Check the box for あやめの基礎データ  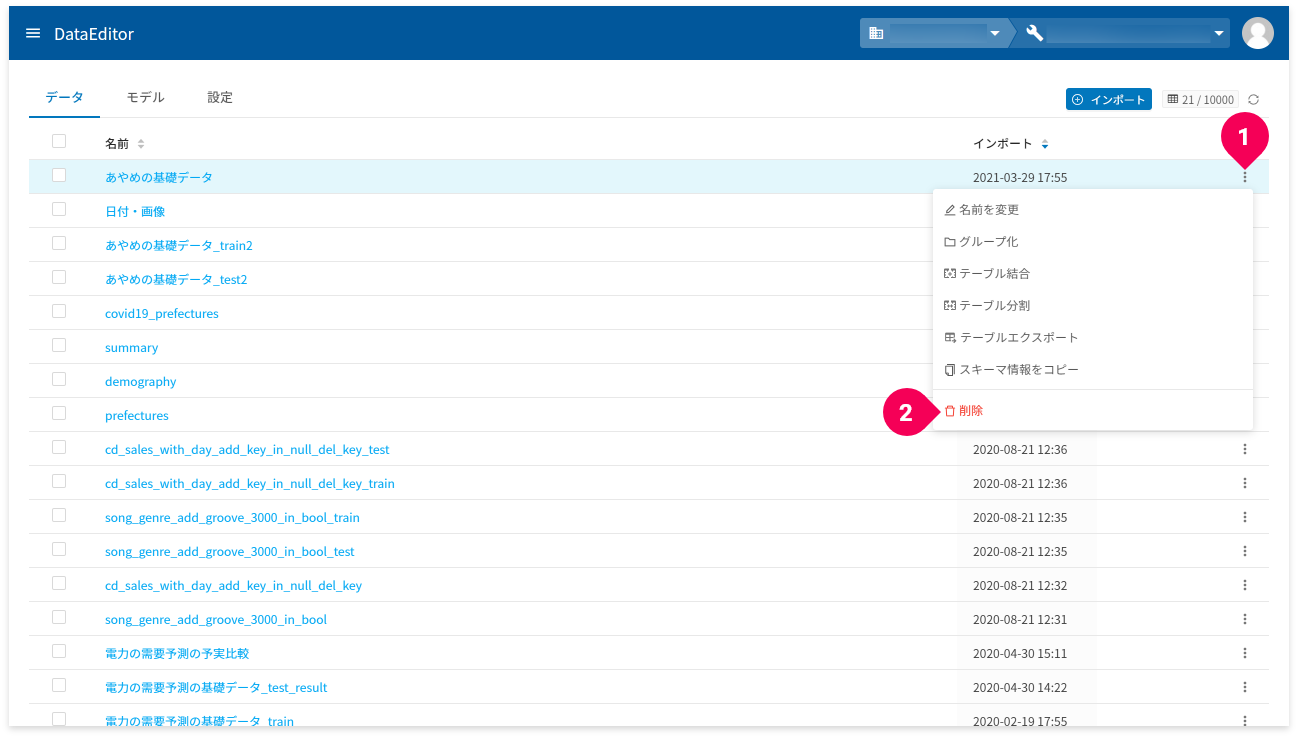[59, 175]
